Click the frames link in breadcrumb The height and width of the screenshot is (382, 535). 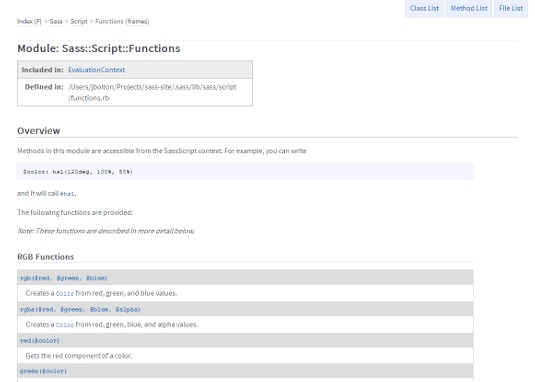[137, 21]
